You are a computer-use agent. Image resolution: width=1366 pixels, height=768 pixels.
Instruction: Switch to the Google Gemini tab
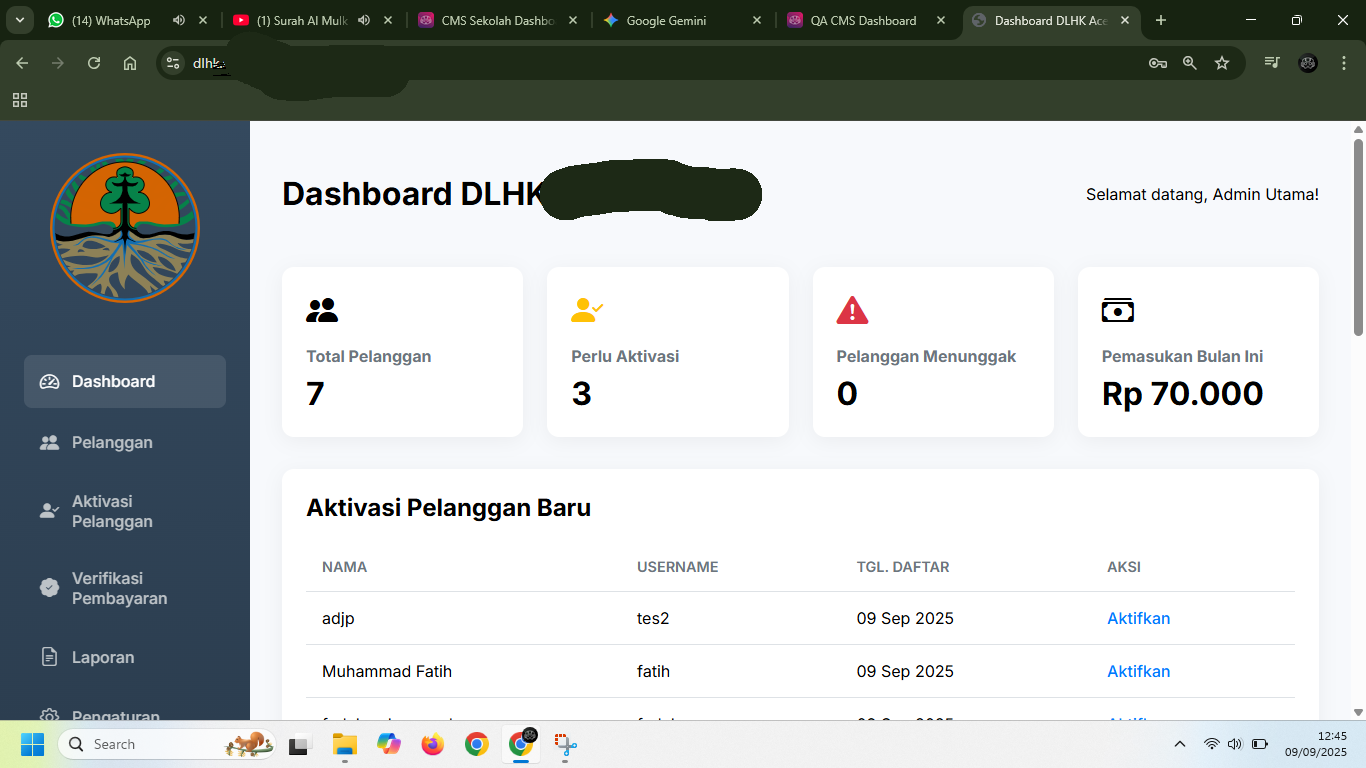(666, 20)
